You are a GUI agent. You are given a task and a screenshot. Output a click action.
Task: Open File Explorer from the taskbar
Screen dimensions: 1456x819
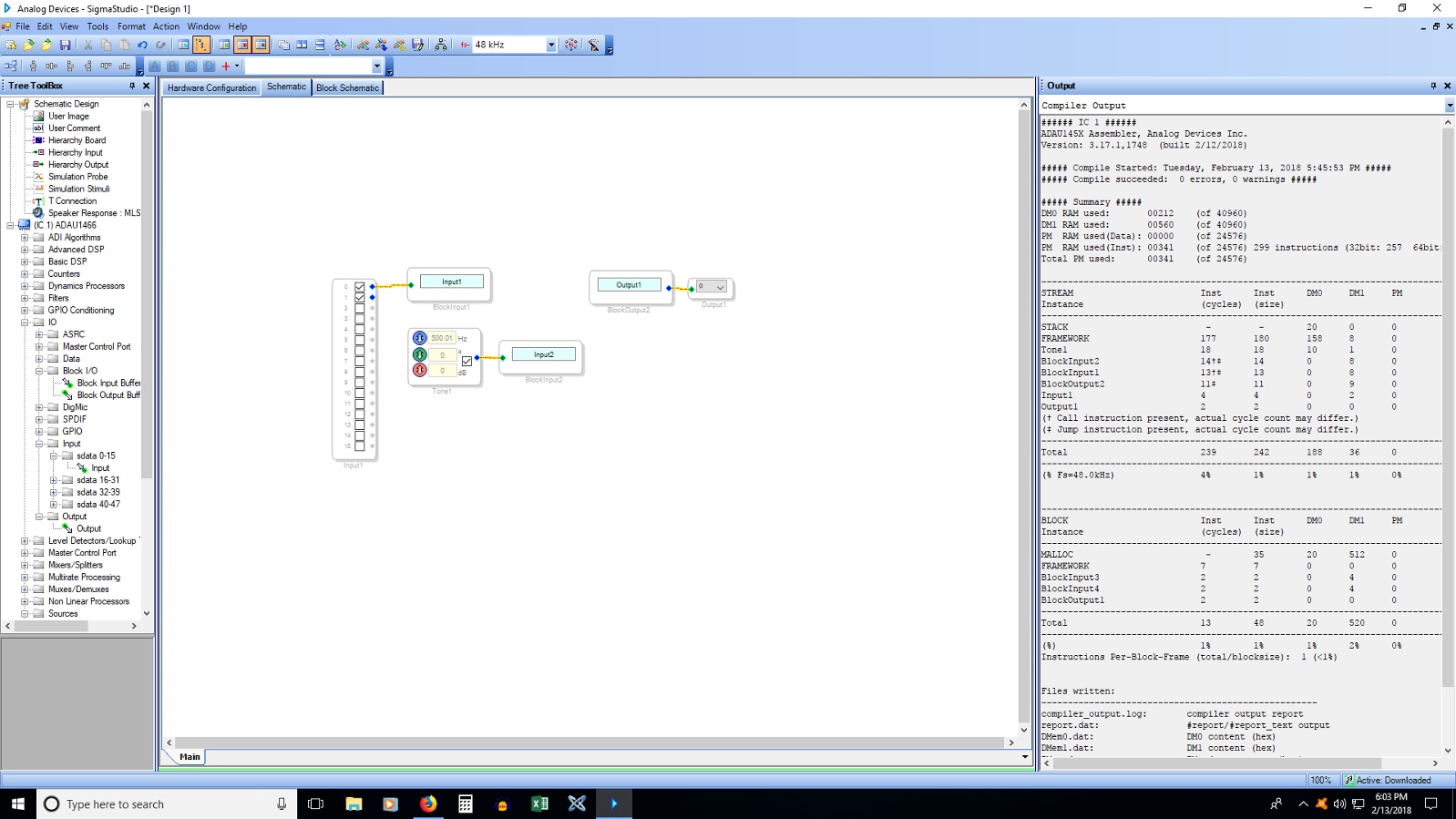(x=354, y=804)
